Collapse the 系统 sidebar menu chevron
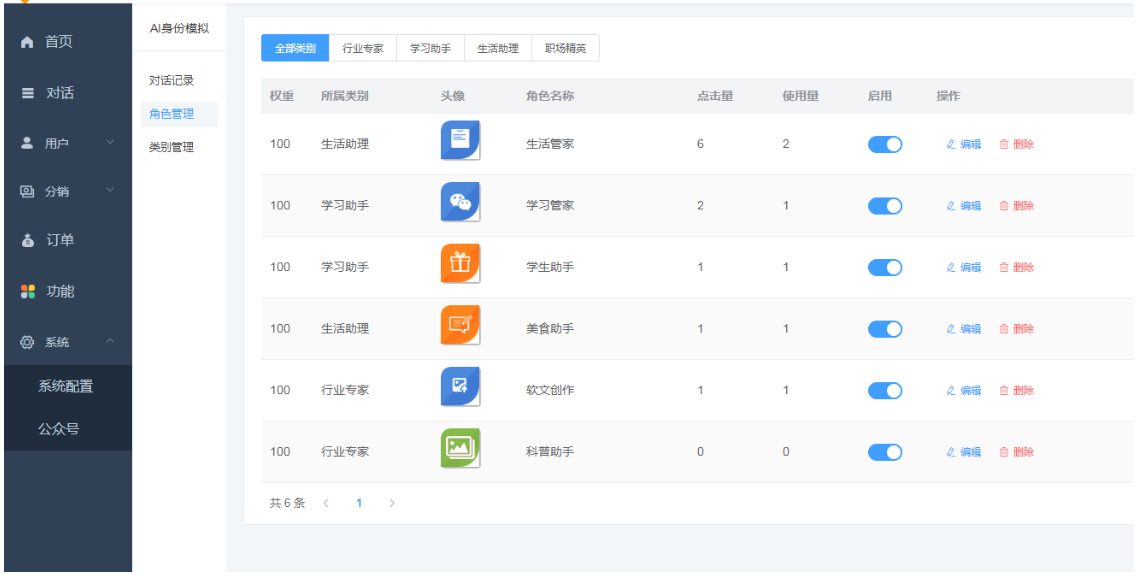The width and height of the screenshot is (1142, 576). (x=110, y=341)
